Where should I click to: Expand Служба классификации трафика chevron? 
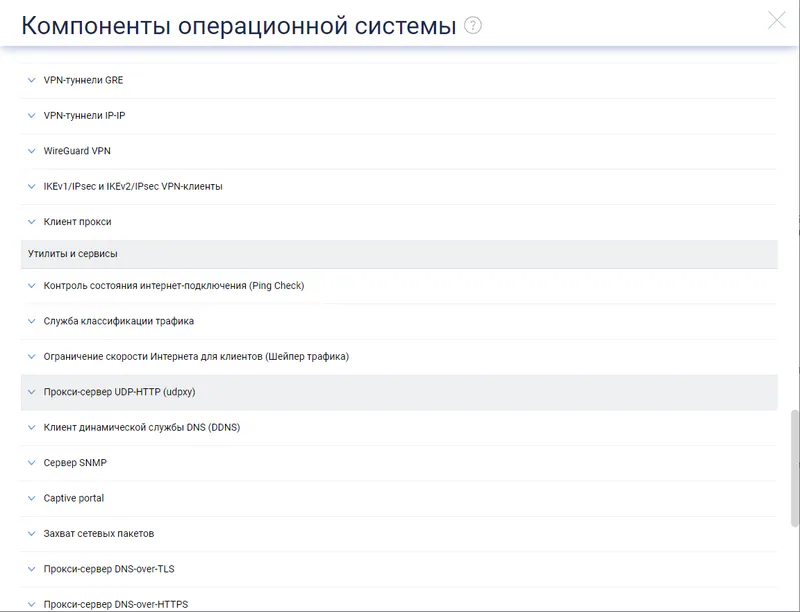coord(32,321)
